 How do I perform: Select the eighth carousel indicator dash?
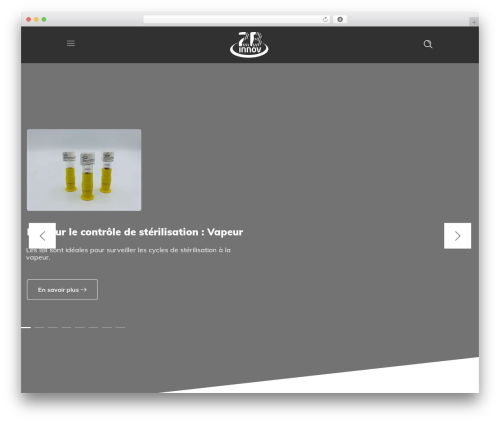click(120, 327)
